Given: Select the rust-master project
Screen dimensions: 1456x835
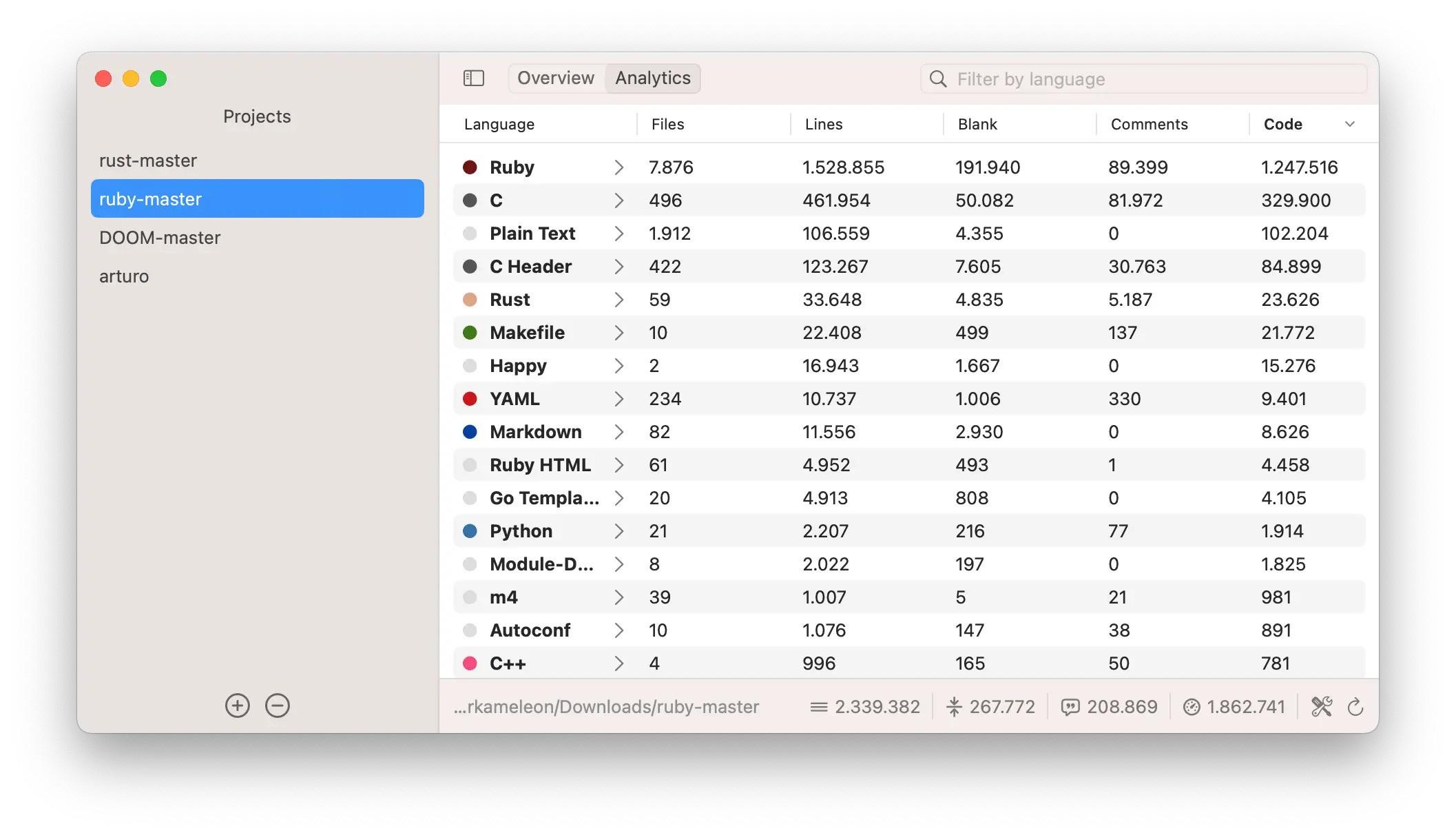Looking at the screenshot, I should 148,161.
